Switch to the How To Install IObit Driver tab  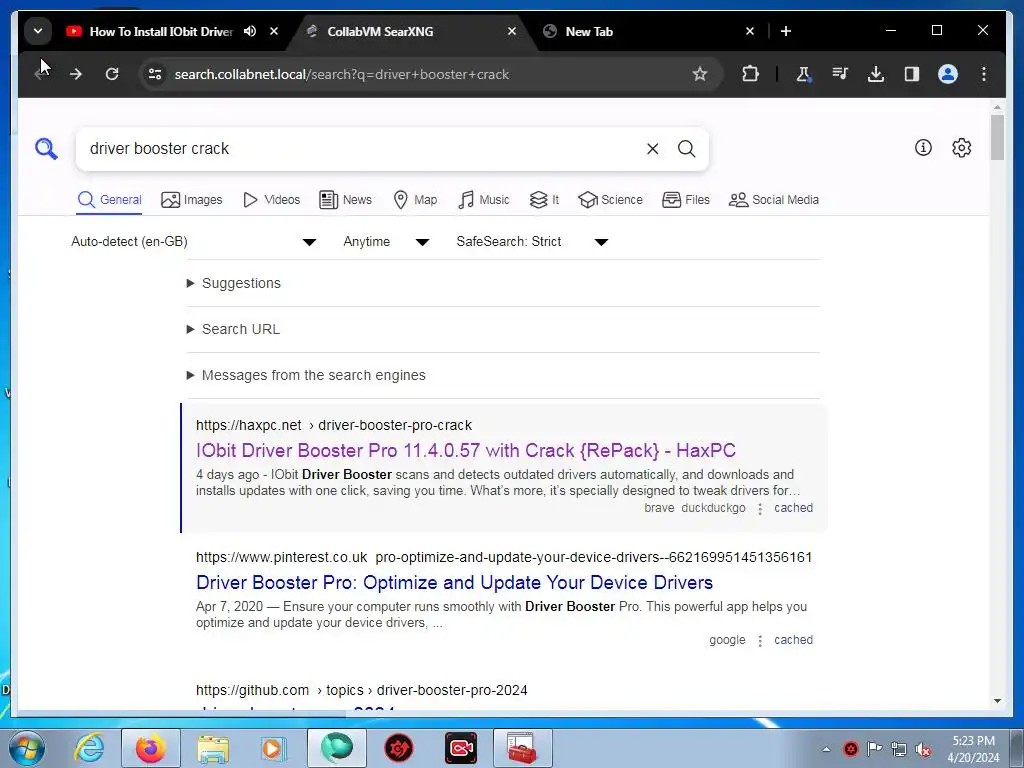click(x=161, y=31)
